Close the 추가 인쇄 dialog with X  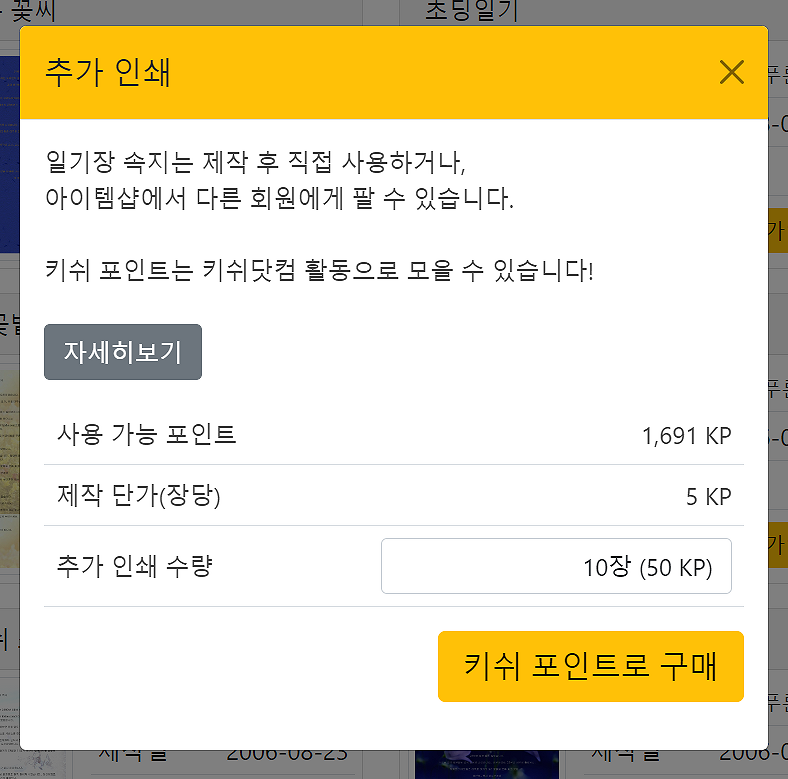click(732, 72)
